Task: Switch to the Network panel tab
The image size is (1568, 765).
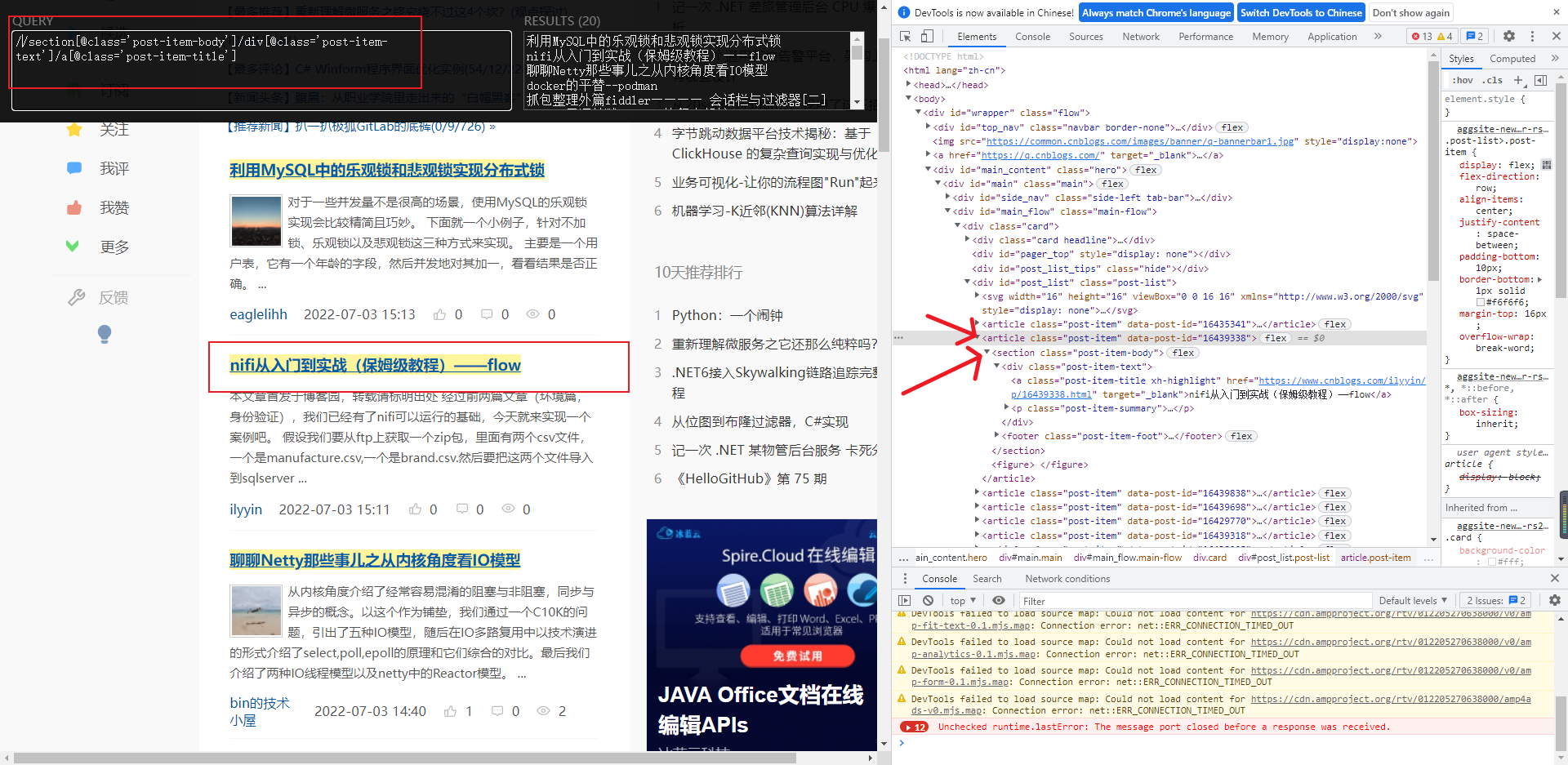Action: [1140, 36]
